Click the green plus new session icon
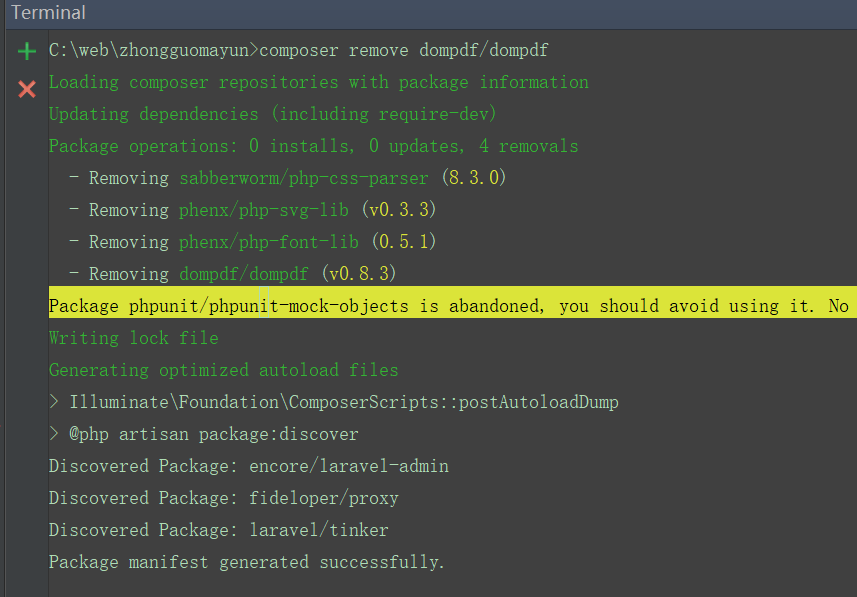Viewport: 857px width, 597px height. click(27, 51)
